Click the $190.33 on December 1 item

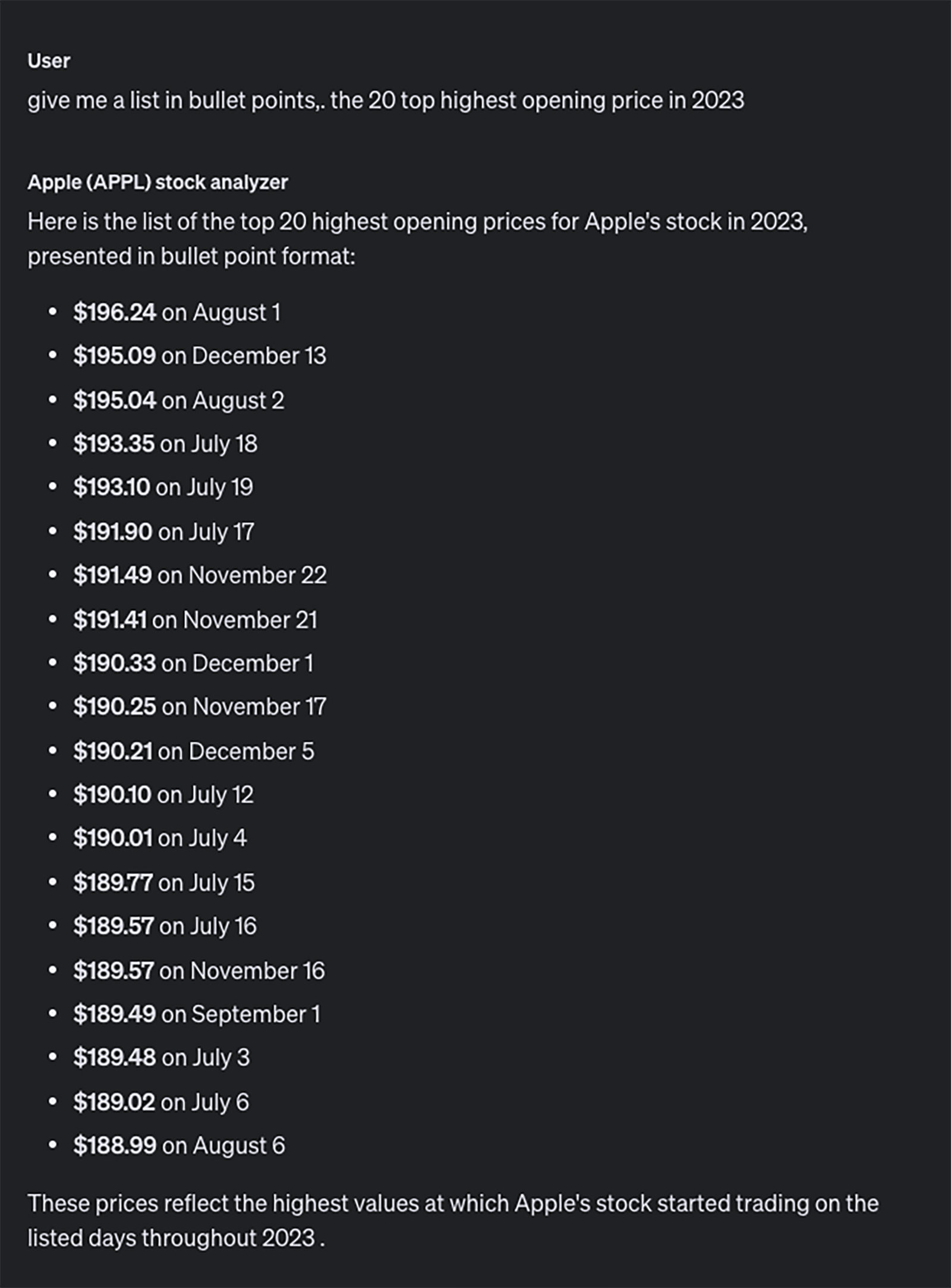pos(193,663)
